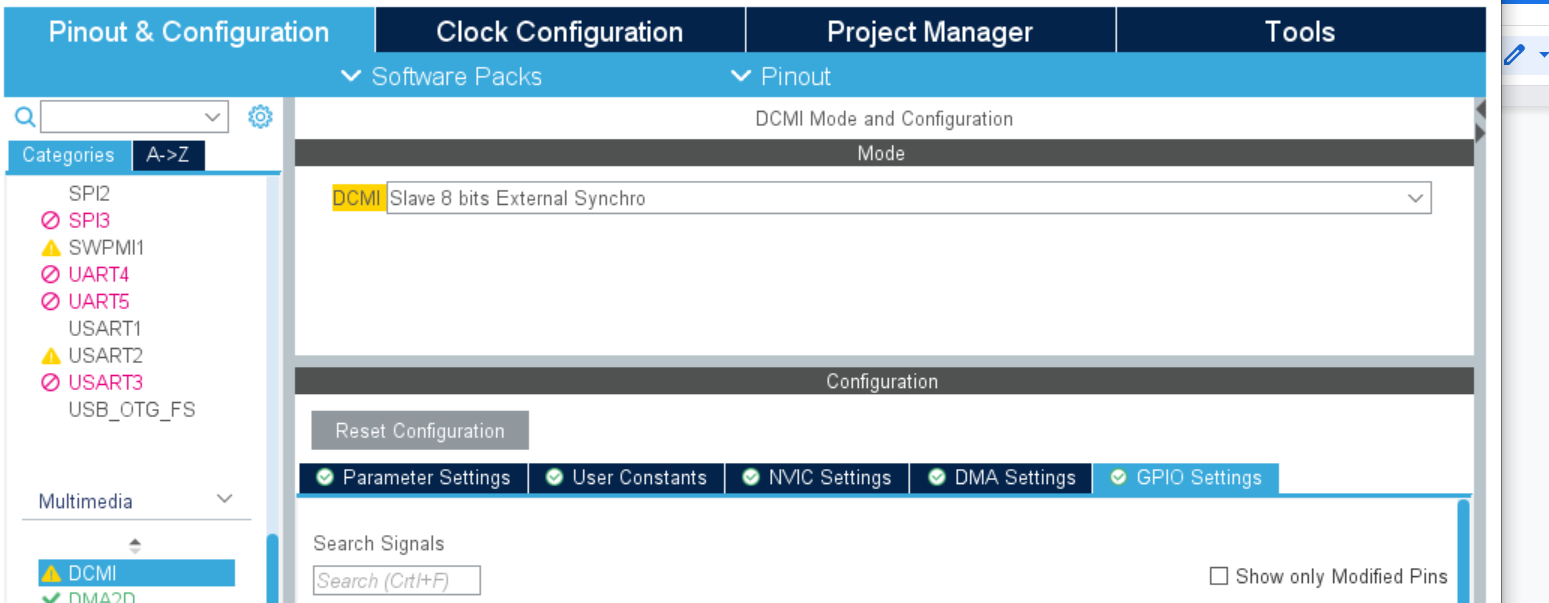1549x603 pixels.
Task: Click the prohibited icon beside USART3
Action: pyautogui.click(x=50, y=382)
